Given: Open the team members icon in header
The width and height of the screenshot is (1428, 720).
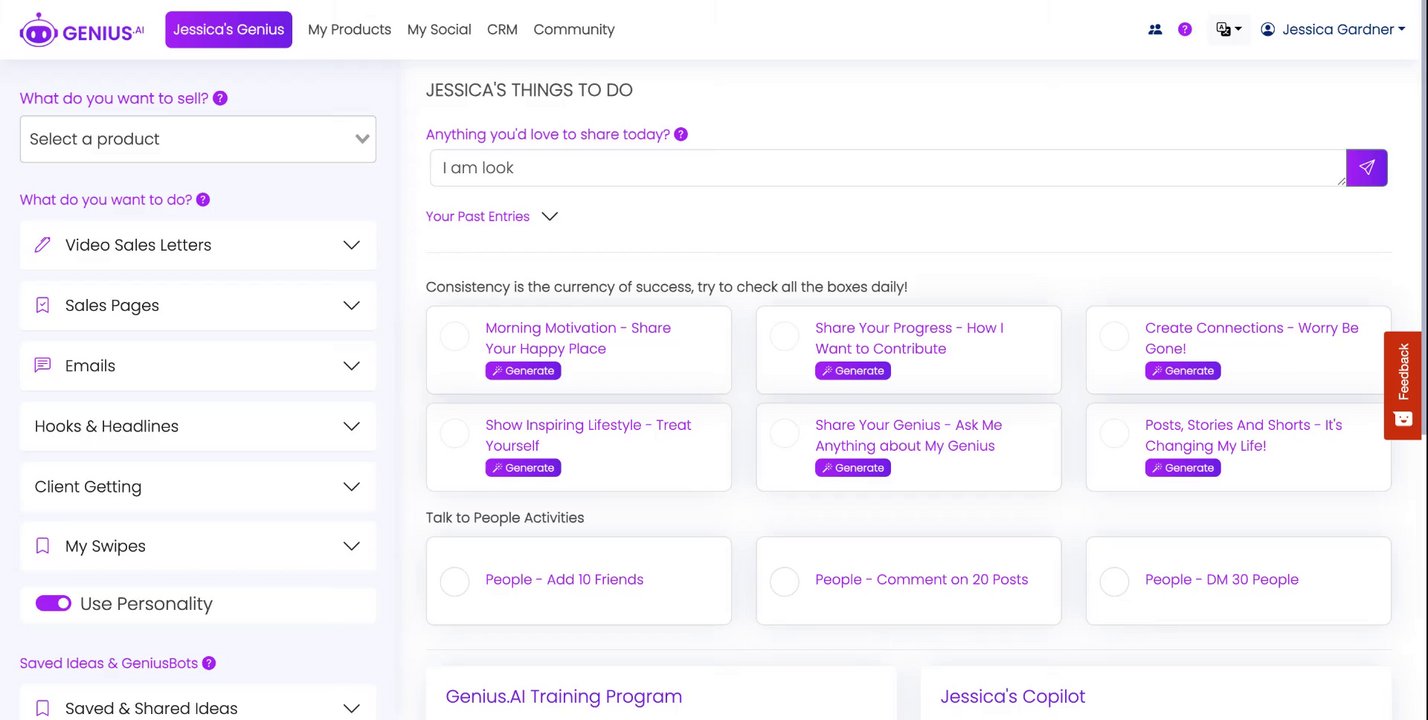Looking at the screenshot, I should (x=1155, y=30).
